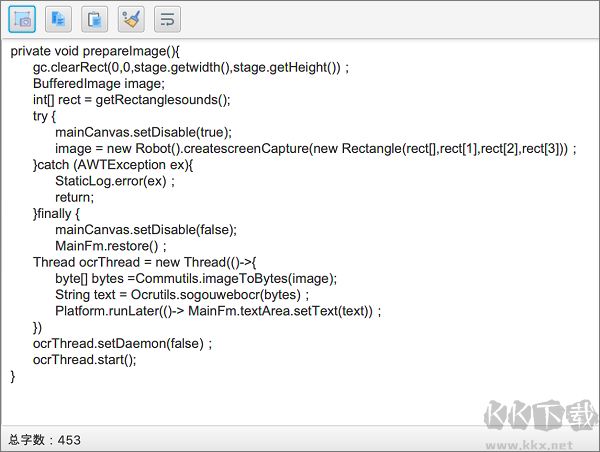The width and height of the screenshot is (600, 452).
Task: Click the 'return;' line
Action: point(75,197)
